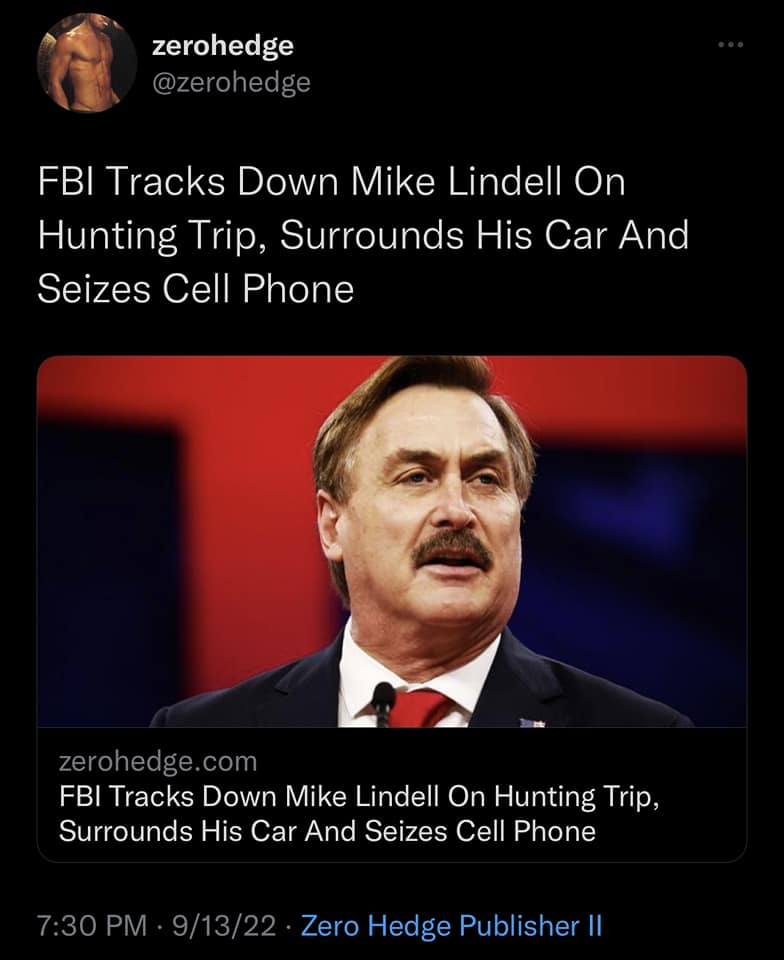The image size is (784, 960).
Task: Click "Seizes Cell Phone" on tweet's last line
Action: pyautogui.click(x=196, y=290)
